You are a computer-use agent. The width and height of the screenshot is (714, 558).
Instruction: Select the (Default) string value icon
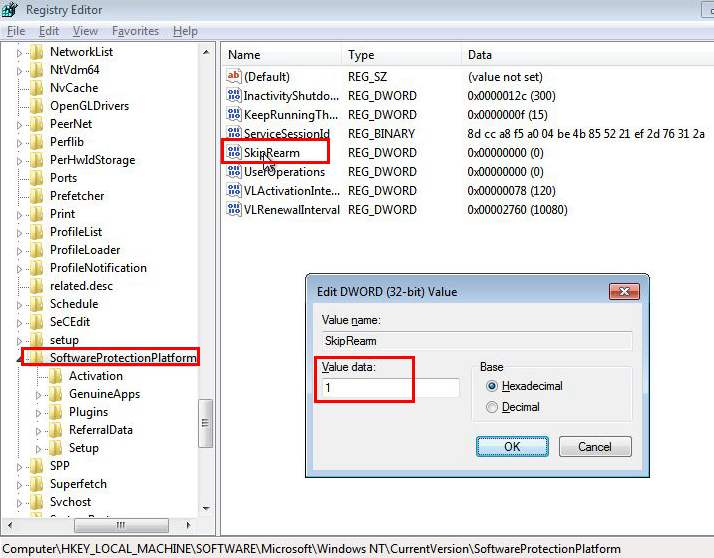[235, 77]
